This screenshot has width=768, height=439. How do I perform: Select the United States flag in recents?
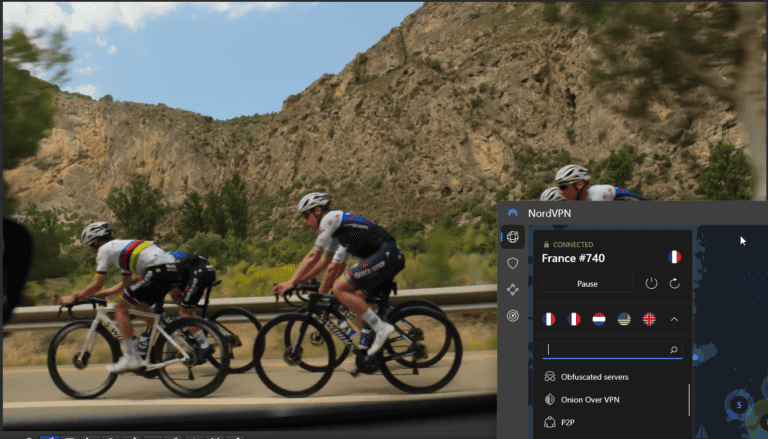tap(624, 319)
